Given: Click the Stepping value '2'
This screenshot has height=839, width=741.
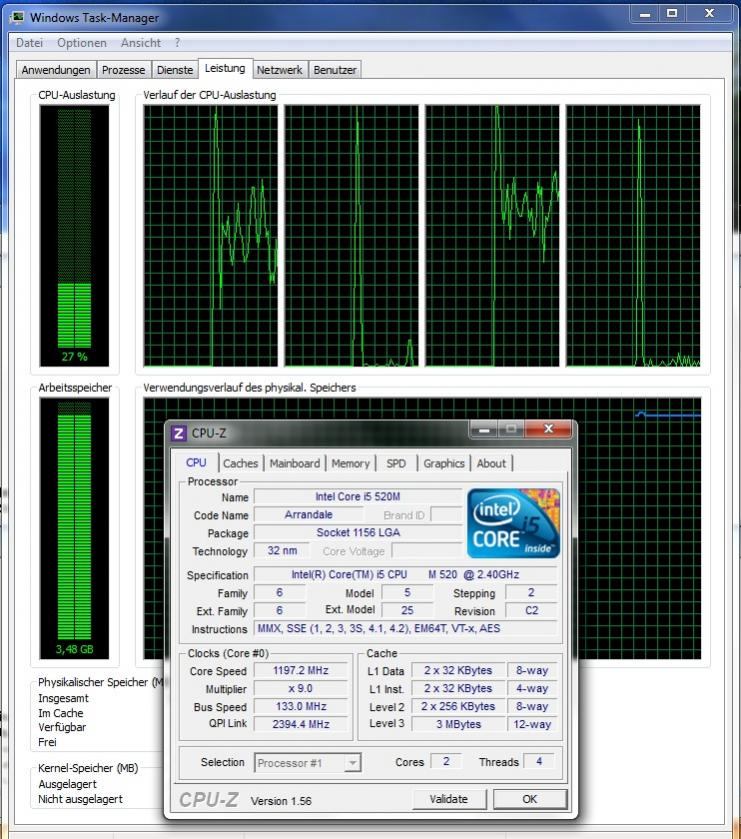Looking at the screenshot, I should tap(531, 592).
